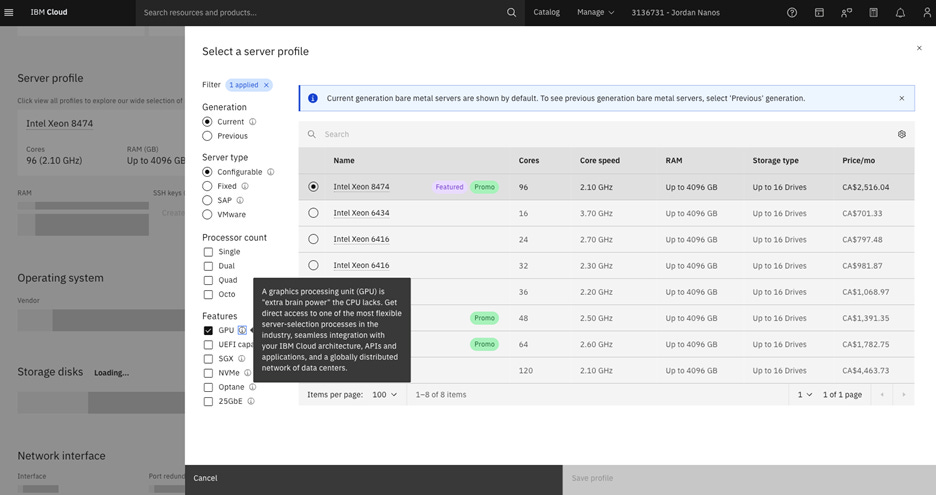936x495 pixels.
Task: Clear the 1 applied filter tag
Action: (x=266, y=85)
